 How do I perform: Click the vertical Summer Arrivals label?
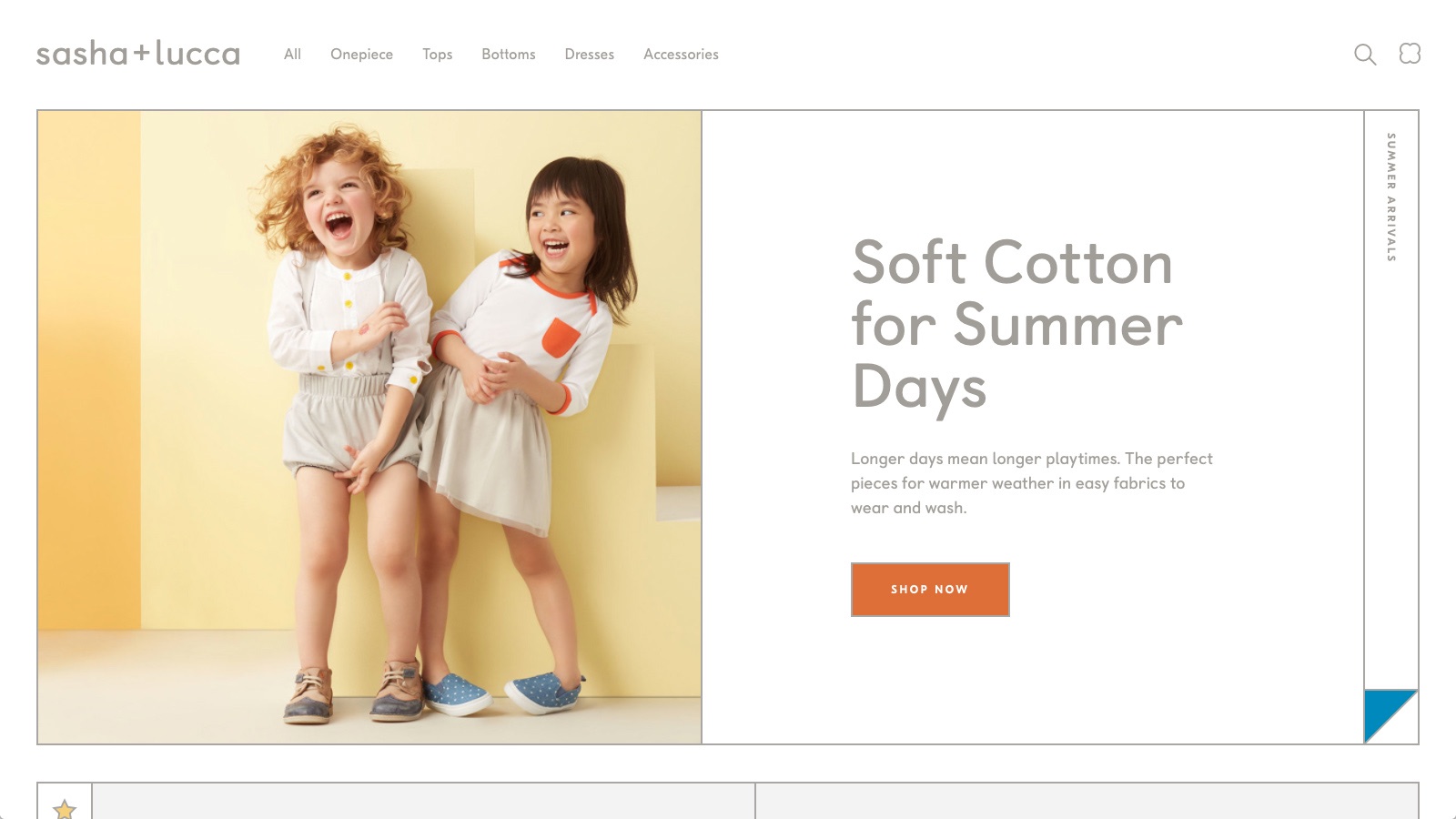1391,197
